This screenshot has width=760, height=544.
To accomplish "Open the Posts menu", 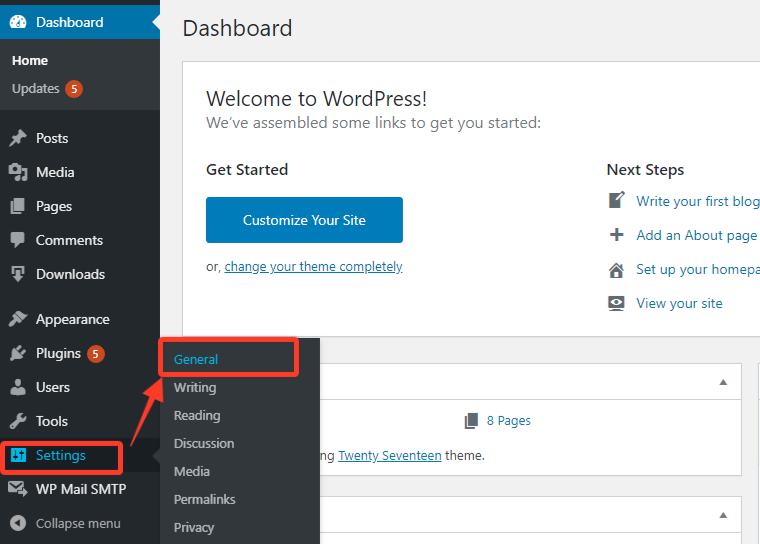I will coord(80,138).
